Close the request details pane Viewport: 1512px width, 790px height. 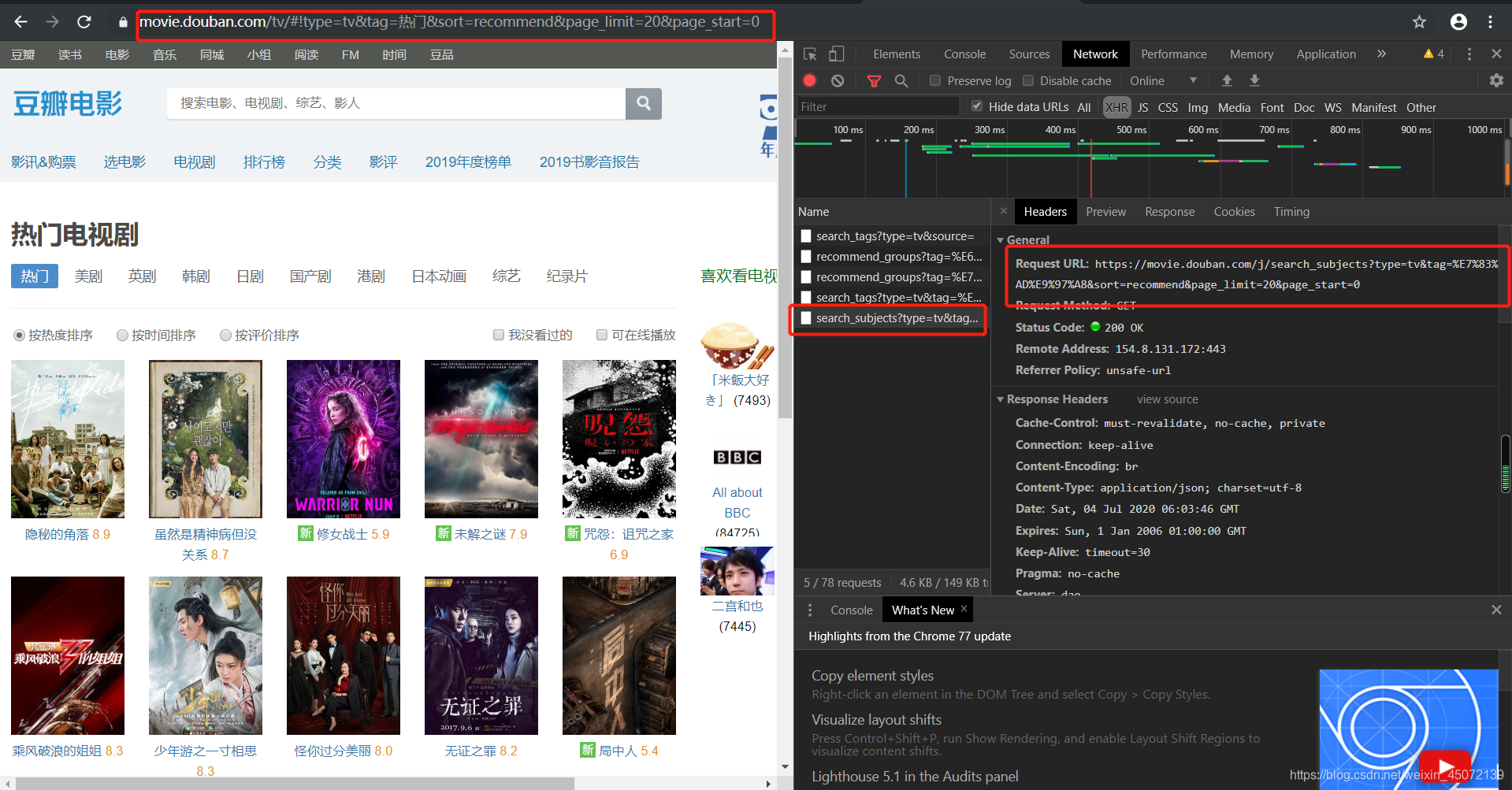coord(1003,211)
